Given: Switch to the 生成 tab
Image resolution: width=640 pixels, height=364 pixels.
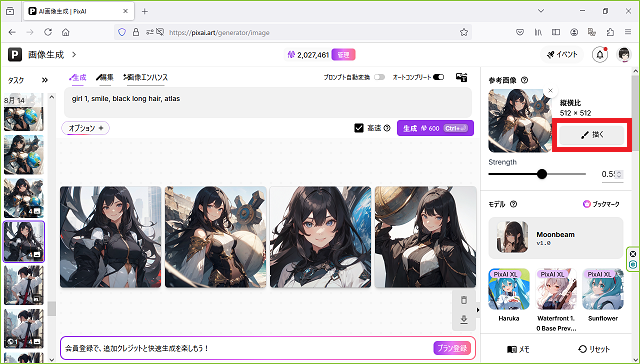Looking at the screenshot, I should [78, 77].
